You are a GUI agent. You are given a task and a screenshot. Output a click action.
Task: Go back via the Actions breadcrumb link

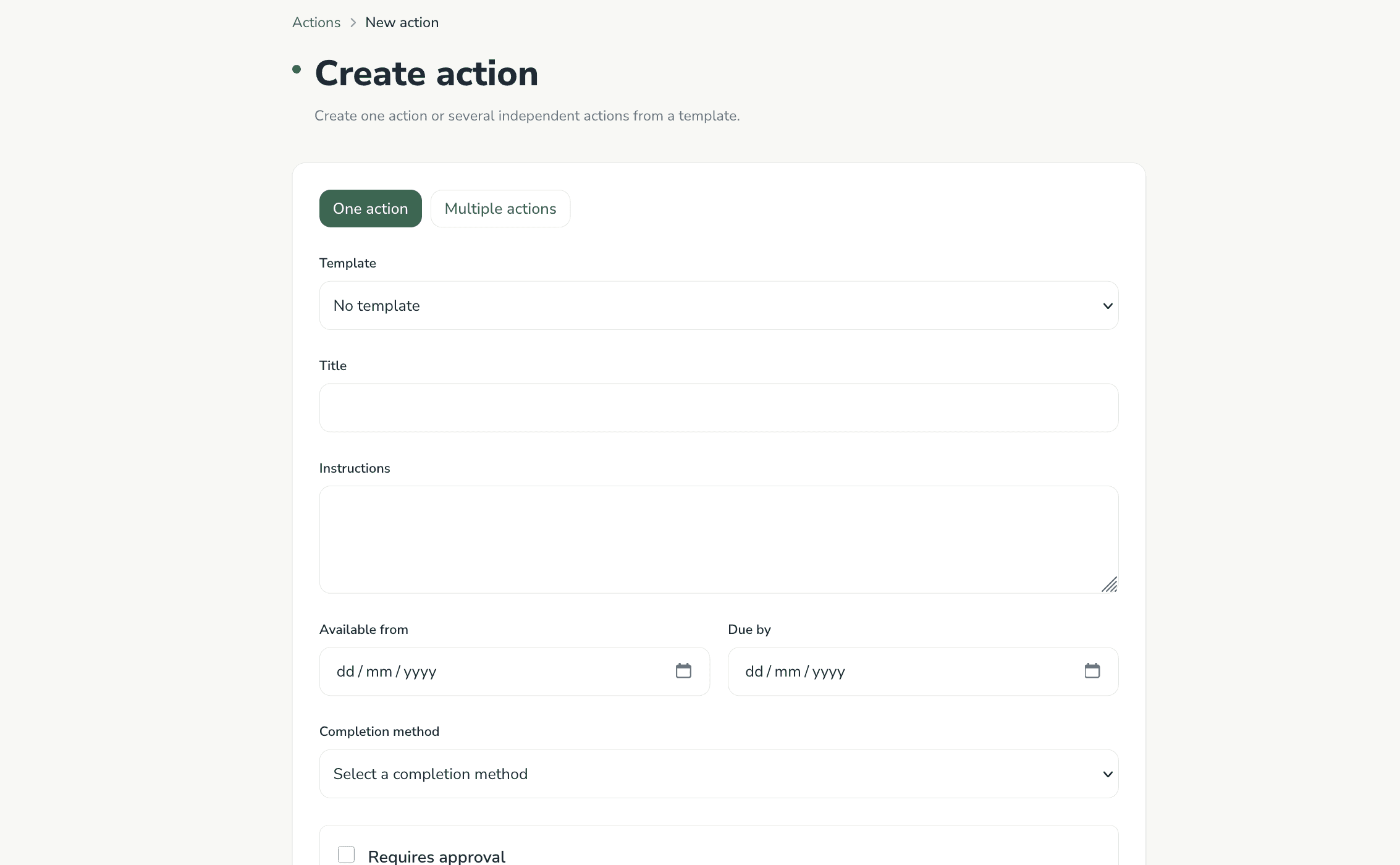point(316,23)
